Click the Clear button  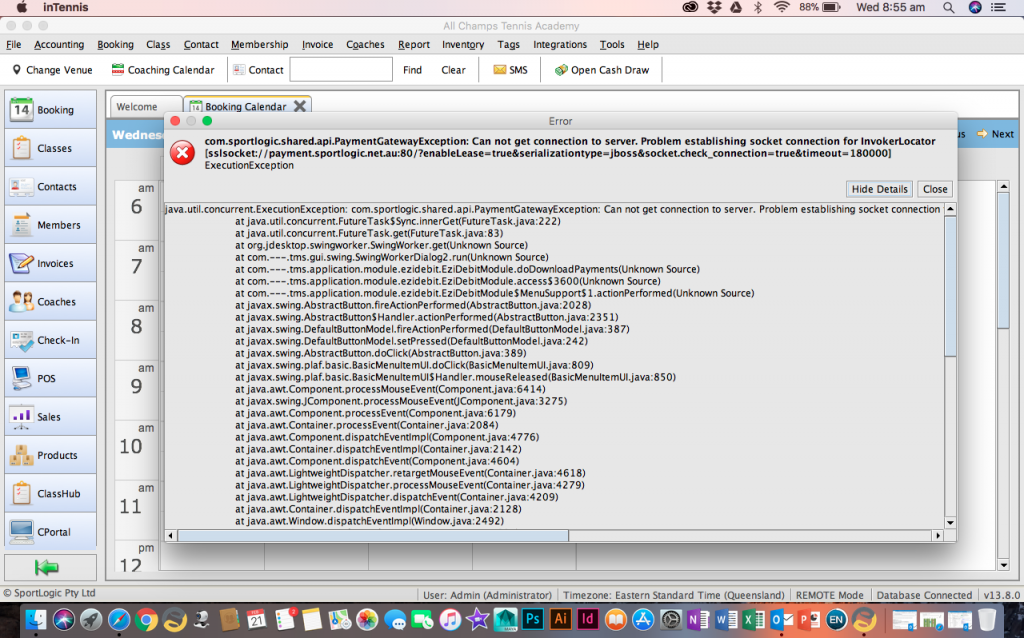coord(453,70)
